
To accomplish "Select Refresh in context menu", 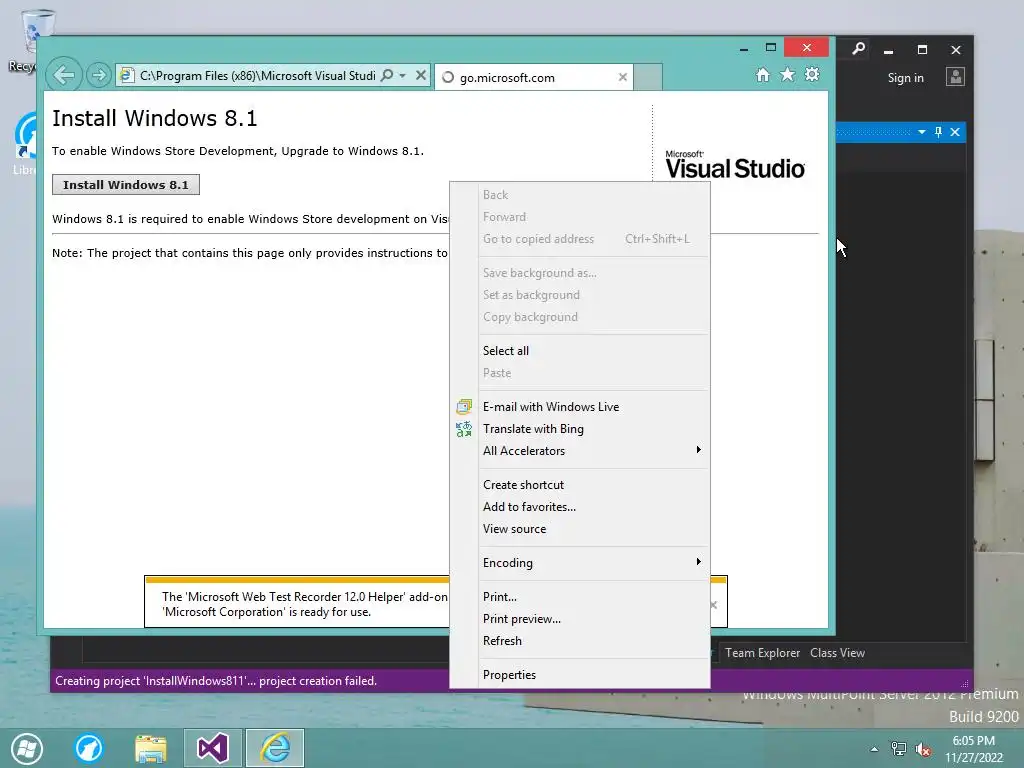I will tap(579, 641).
